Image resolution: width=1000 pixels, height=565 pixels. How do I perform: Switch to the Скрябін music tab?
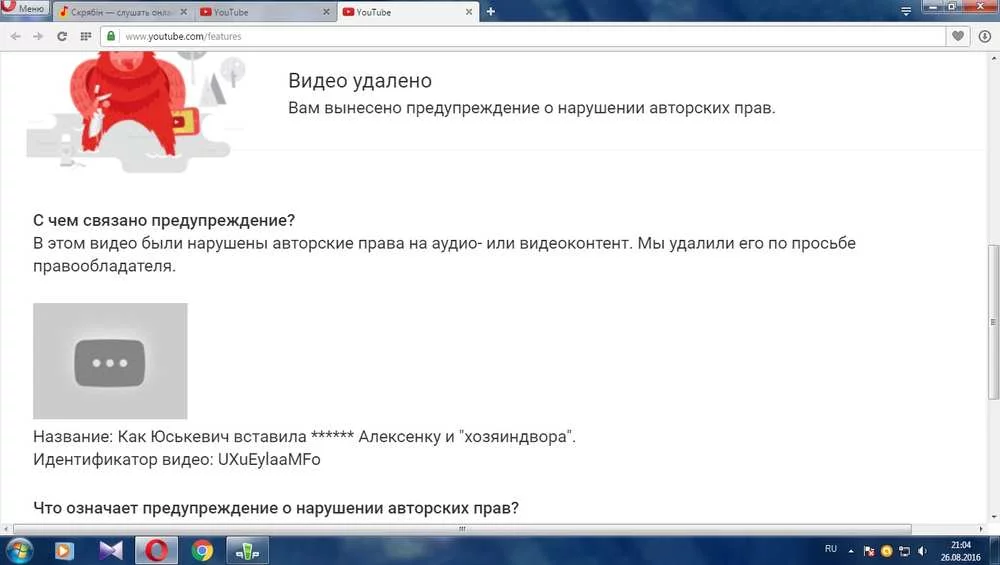pos(121,11)
